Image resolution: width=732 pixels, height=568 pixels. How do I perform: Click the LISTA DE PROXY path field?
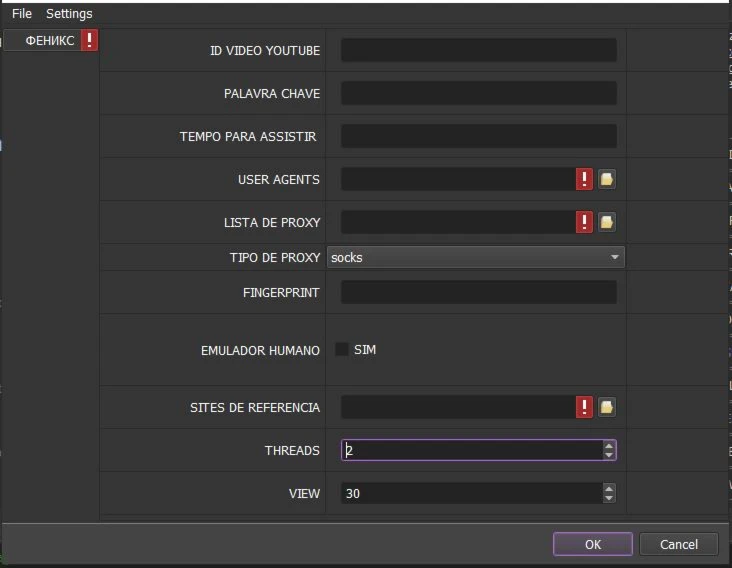tap(458, 222)
